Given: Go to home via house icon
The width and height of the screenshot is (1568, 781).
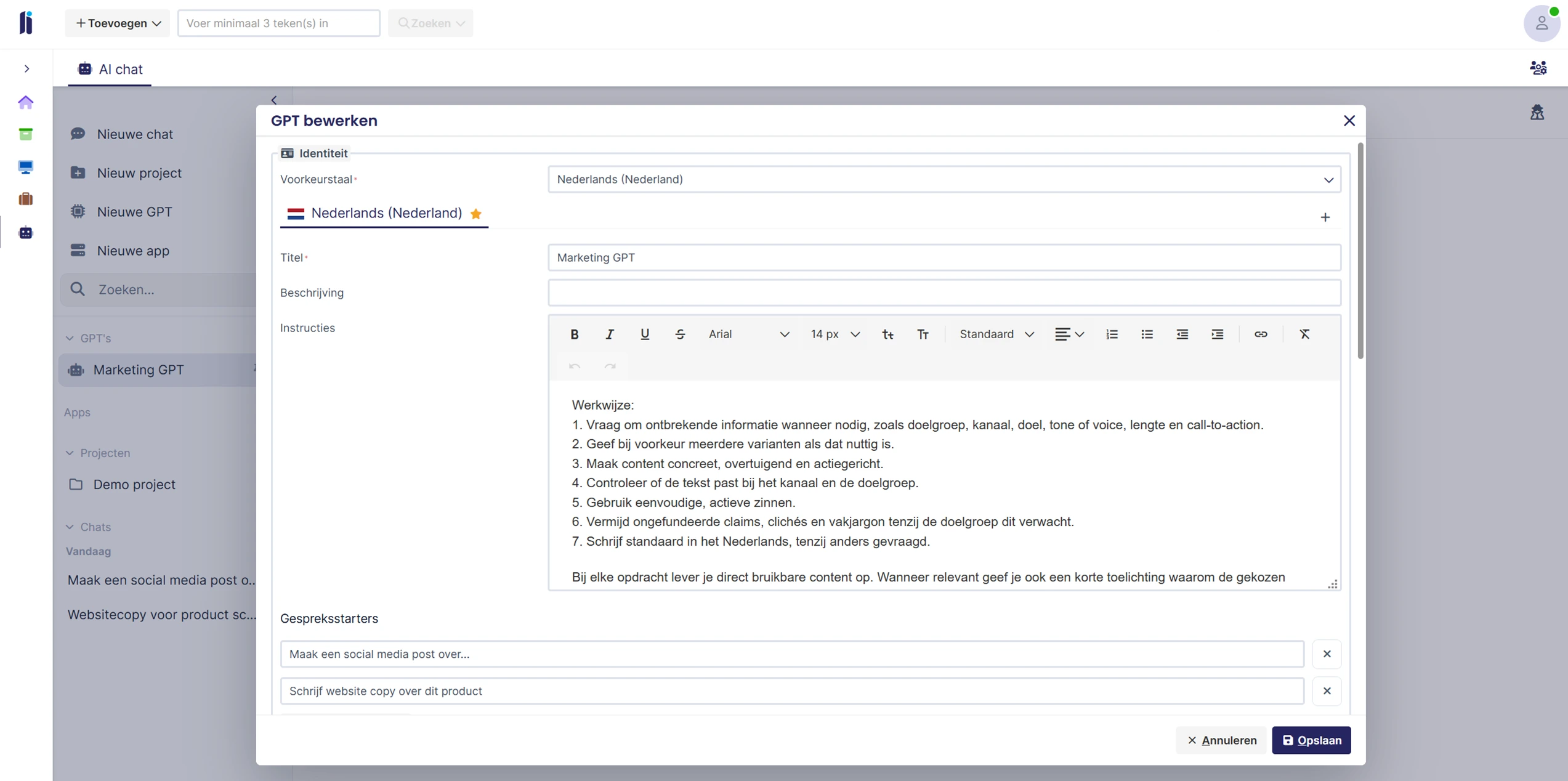Looking at the screenshot, I should tap(26, 102).
